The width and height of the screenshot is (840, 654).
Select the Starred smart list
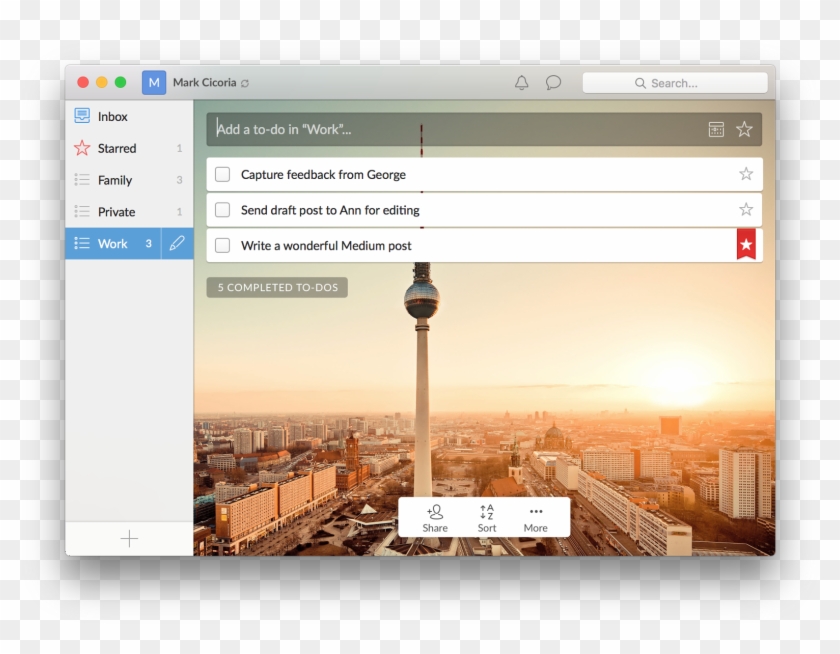coord(117,148)
